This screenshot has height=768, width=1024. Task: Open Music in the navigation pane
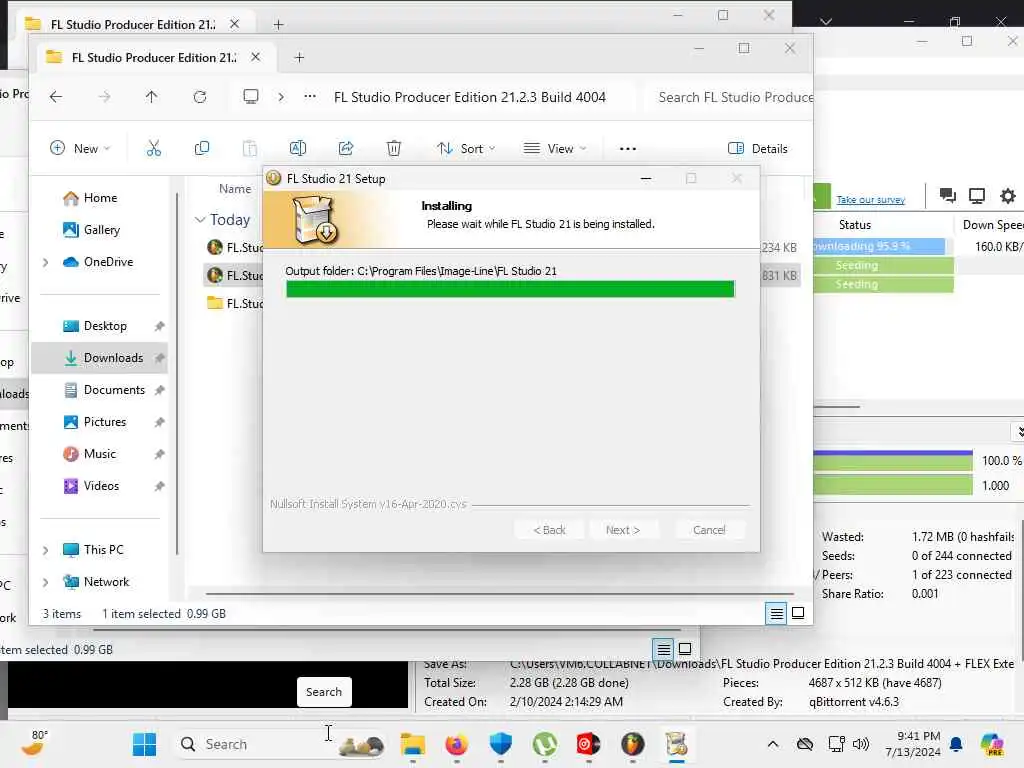click(89, 454)
